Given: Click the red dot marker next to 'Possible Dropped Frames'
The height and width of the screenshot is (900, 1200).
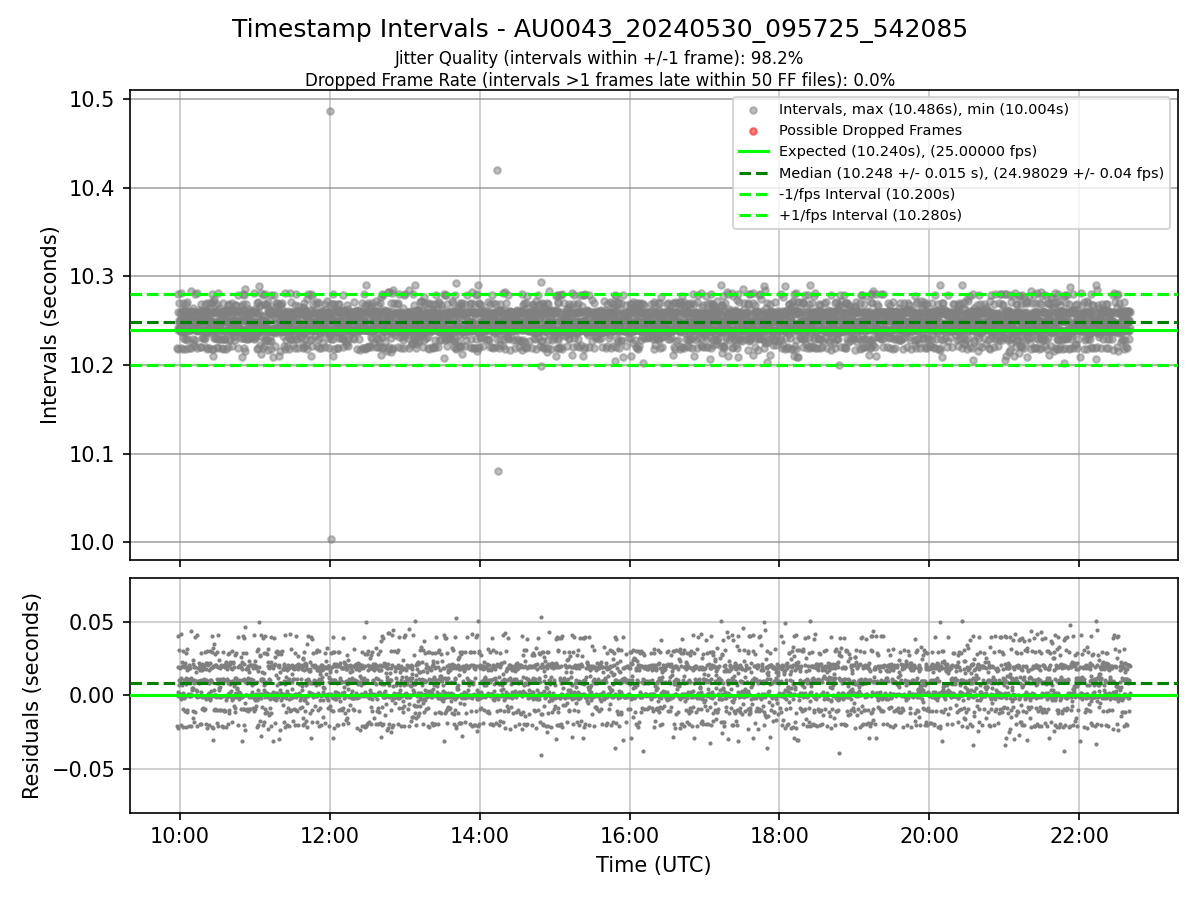Looking at the screenshot, I should (754, 131).
